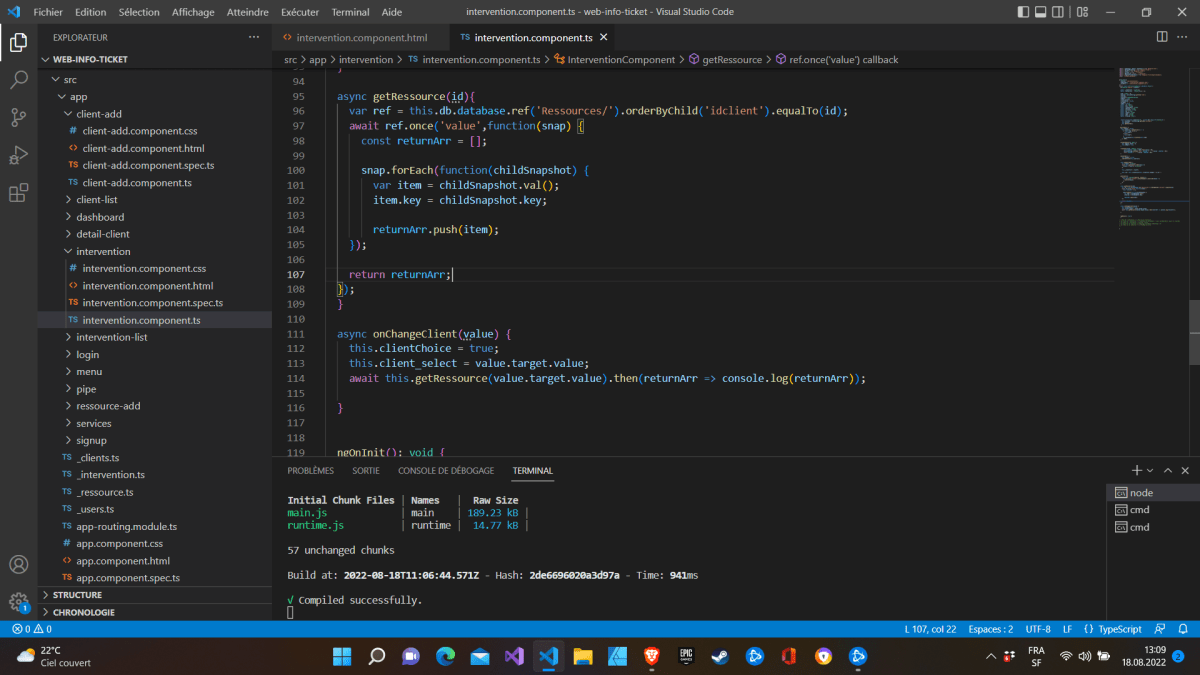Maximize the terminal panel size

point(1167,470)
